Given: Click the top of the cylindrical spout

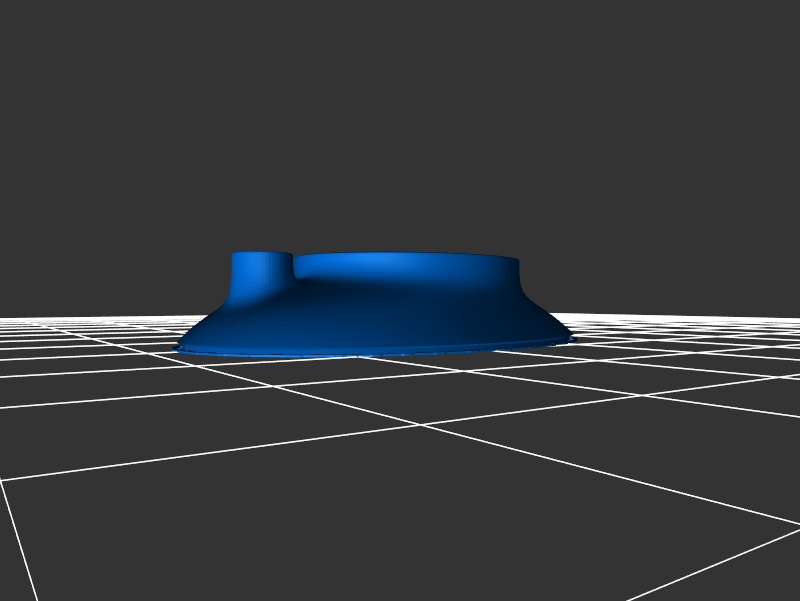Looking at the screenshot, I should pyautogui.click(x=260, y=254).
